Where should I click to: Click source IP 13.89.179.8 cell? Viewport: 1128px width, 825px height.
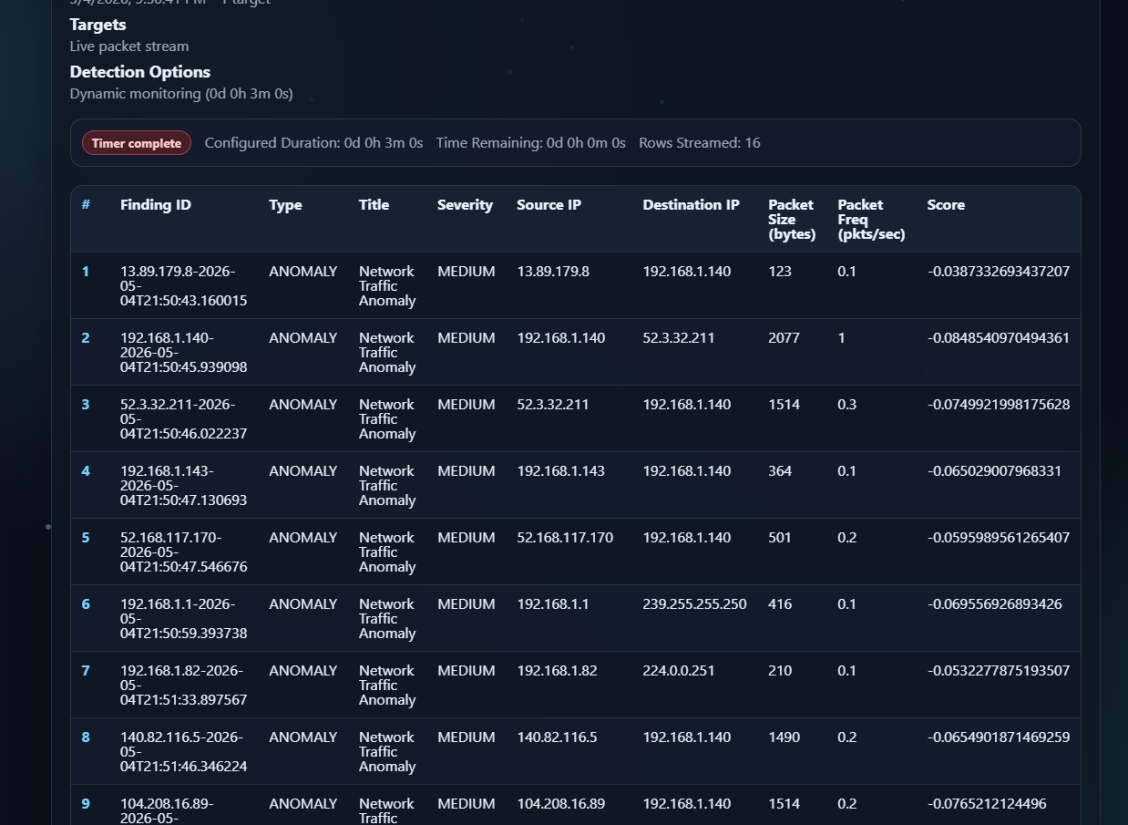pyautogui.click(x=552, y=272)
